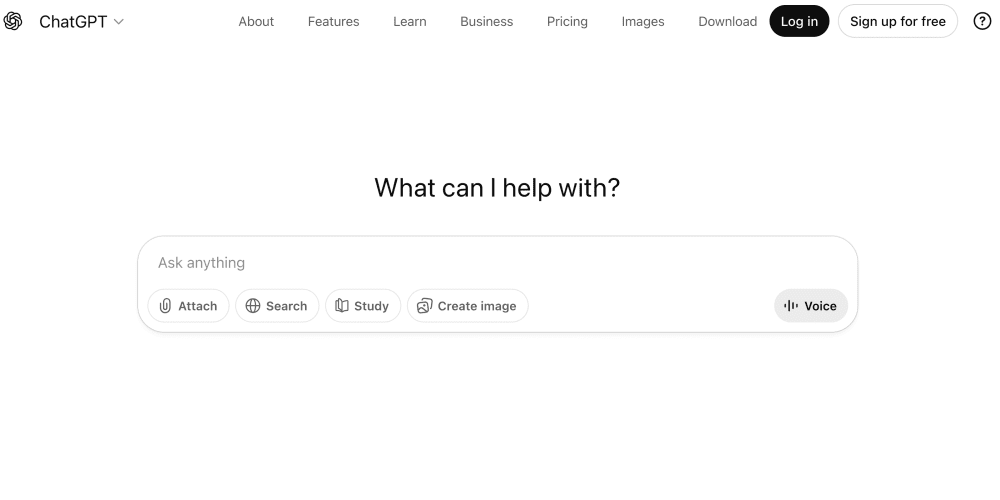
Task: Select the Create image button
Action: pos(467,305)
